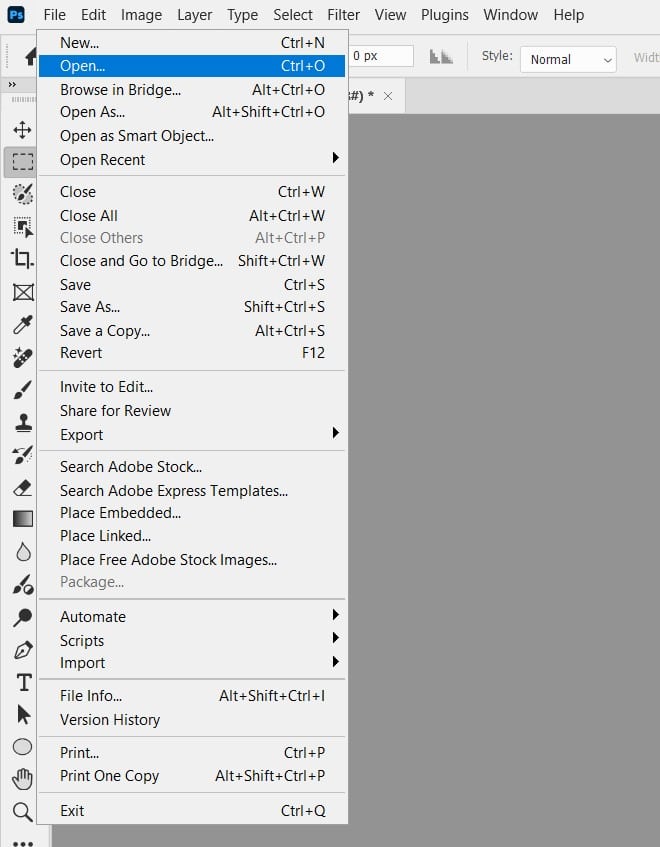
Task: Choose Search Adobe Stock...
Action: [192, 466]
